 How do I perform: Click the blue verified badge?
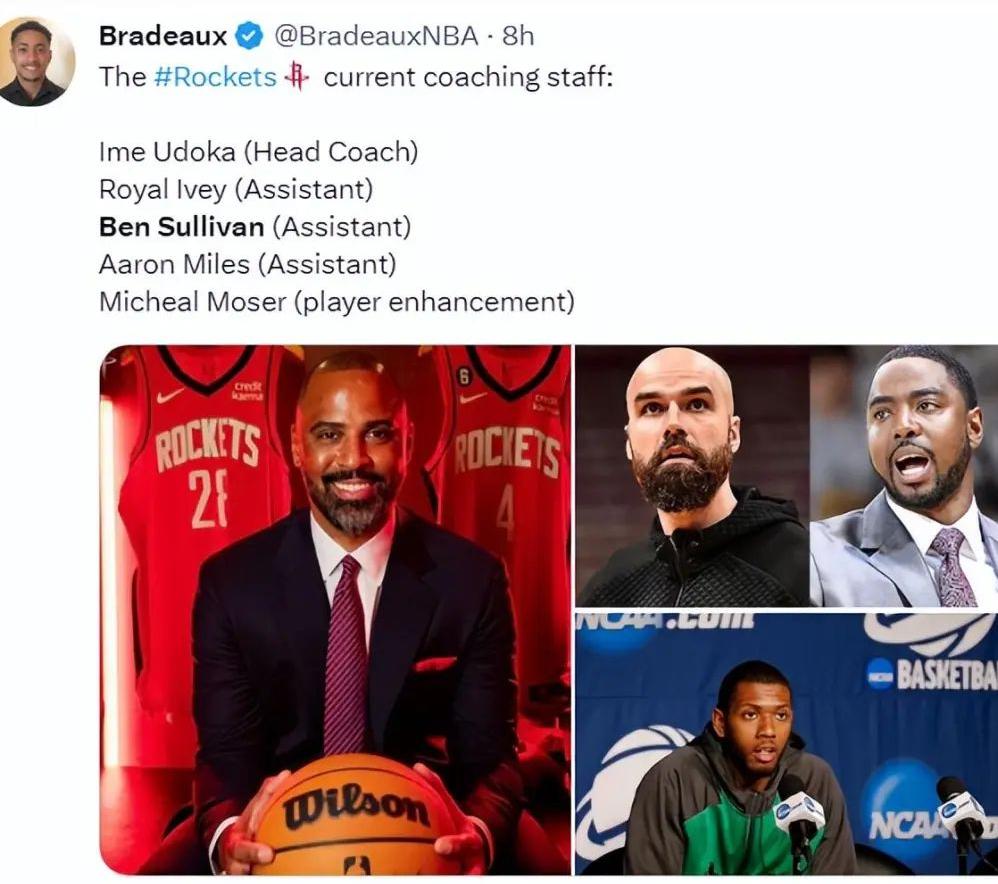(x=248, y=37)
